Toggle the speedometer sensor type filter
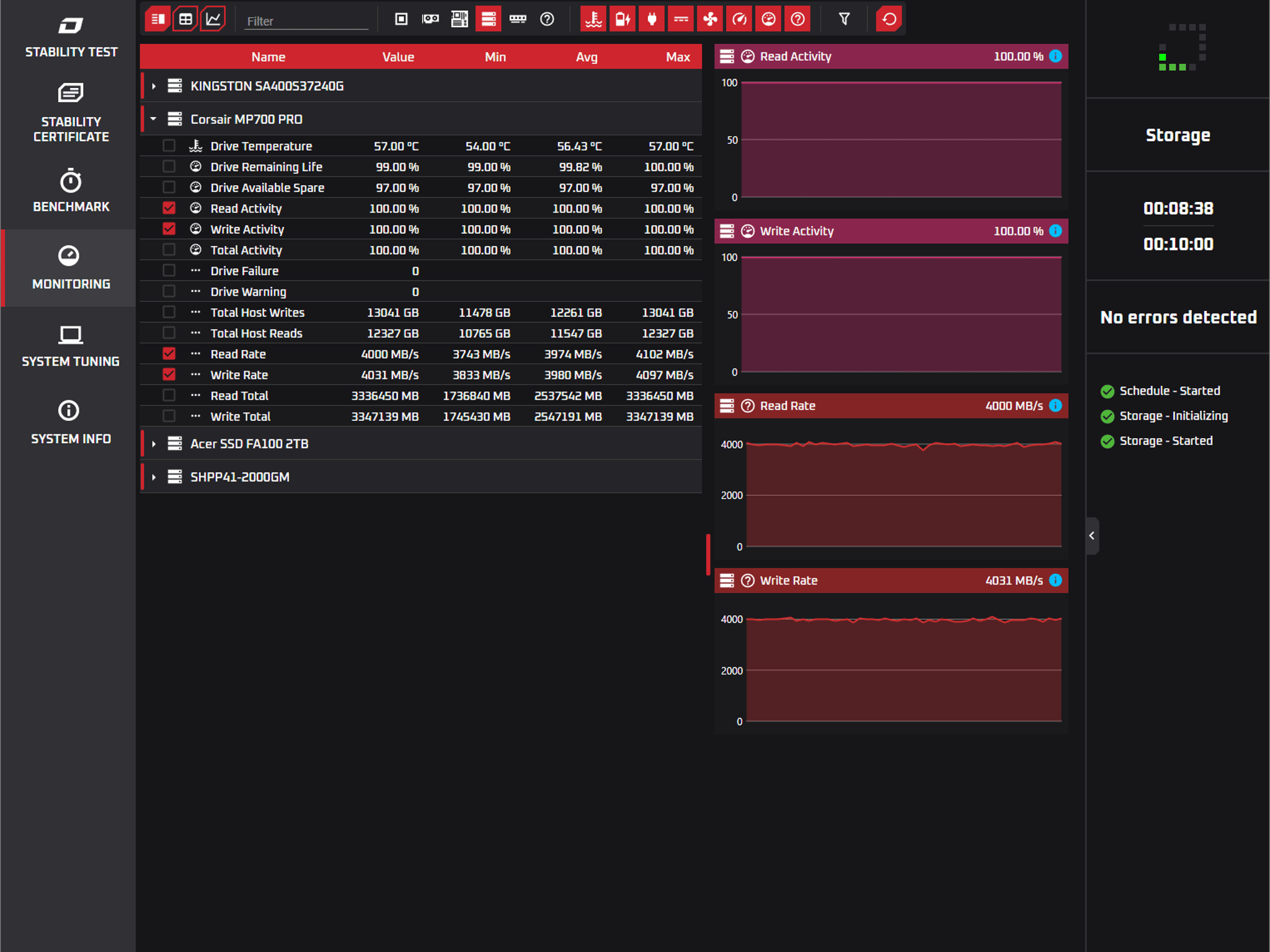The width and height of the screenshot is (1270, 952). click(739, 19)
